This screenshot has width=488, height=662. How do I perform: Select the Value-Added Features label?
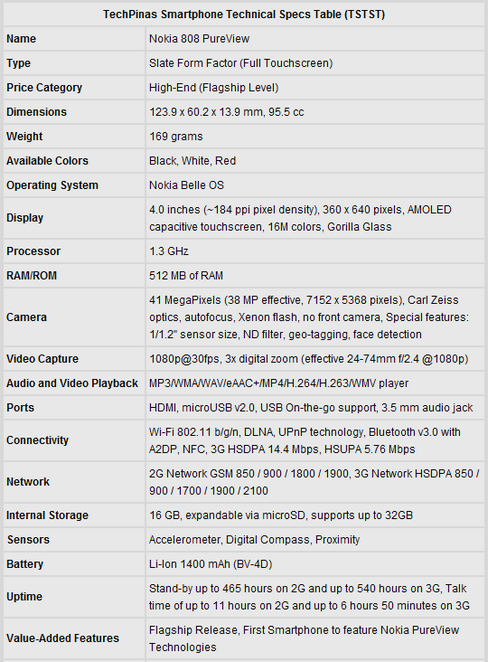pyautogui.click(x=62, y=638)
